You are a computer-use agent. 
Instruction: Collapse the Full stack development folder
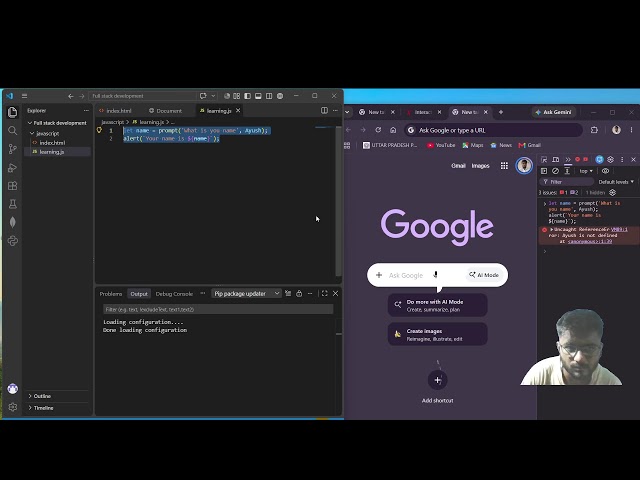click(x=57, y=123)
